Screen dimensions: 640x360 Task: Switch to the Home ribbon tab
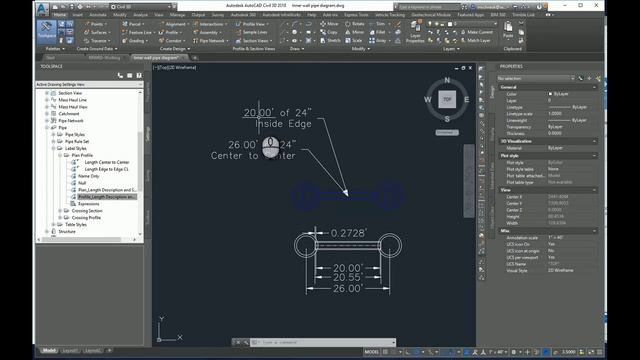coord(60,15)
